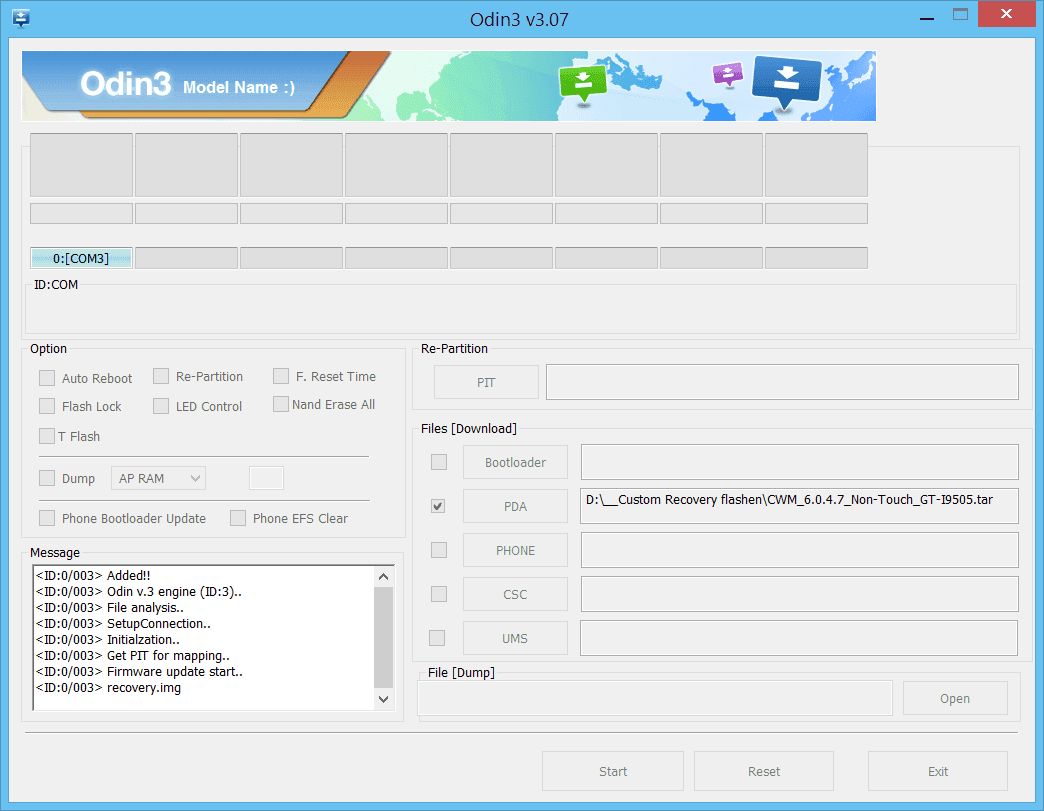Click the 'recovery.img' log line
This screenshot has width=1044, height=811.
click(x=109, y=687)
